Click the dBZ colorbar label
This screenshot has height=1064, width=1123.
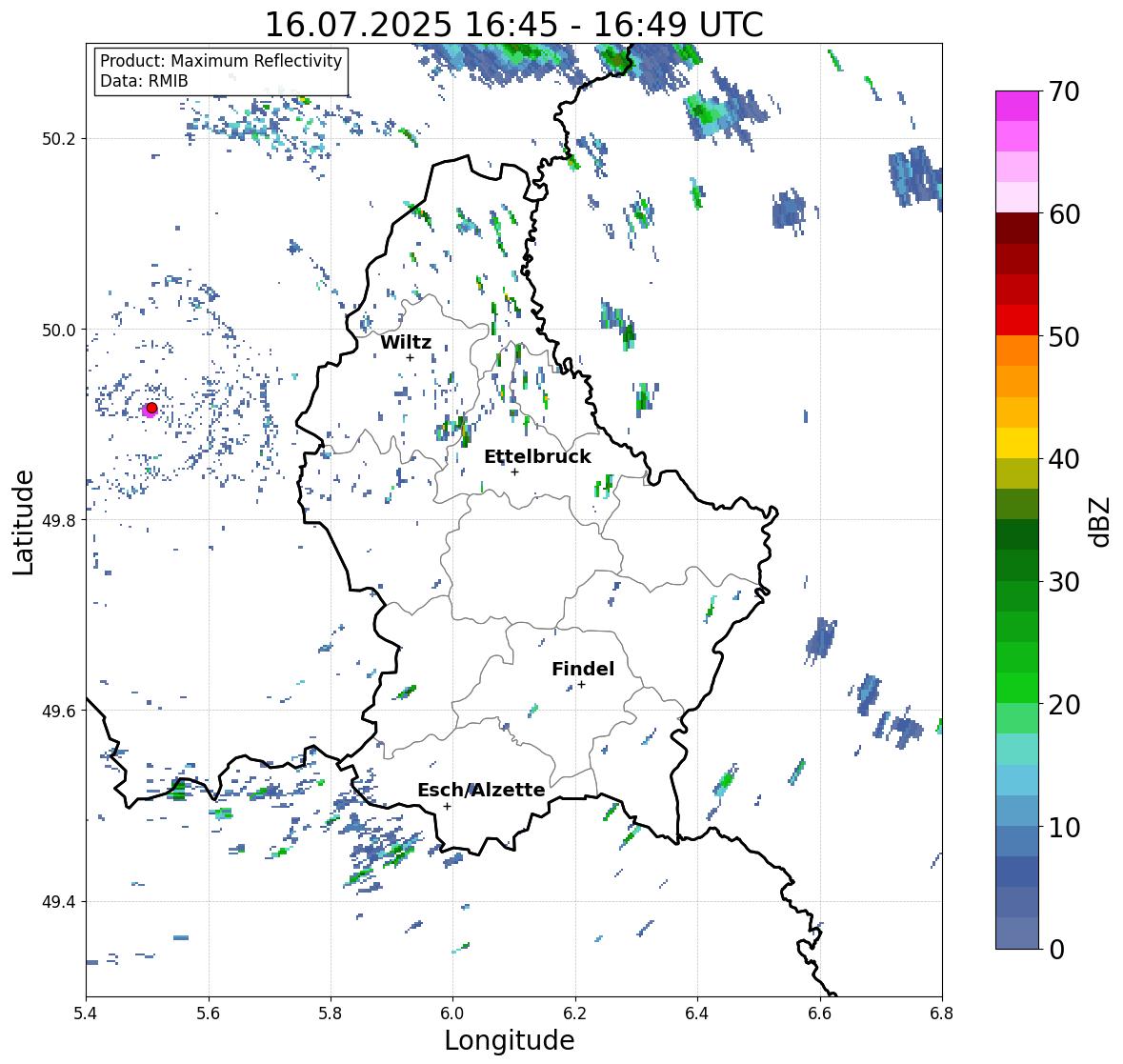1101,521
